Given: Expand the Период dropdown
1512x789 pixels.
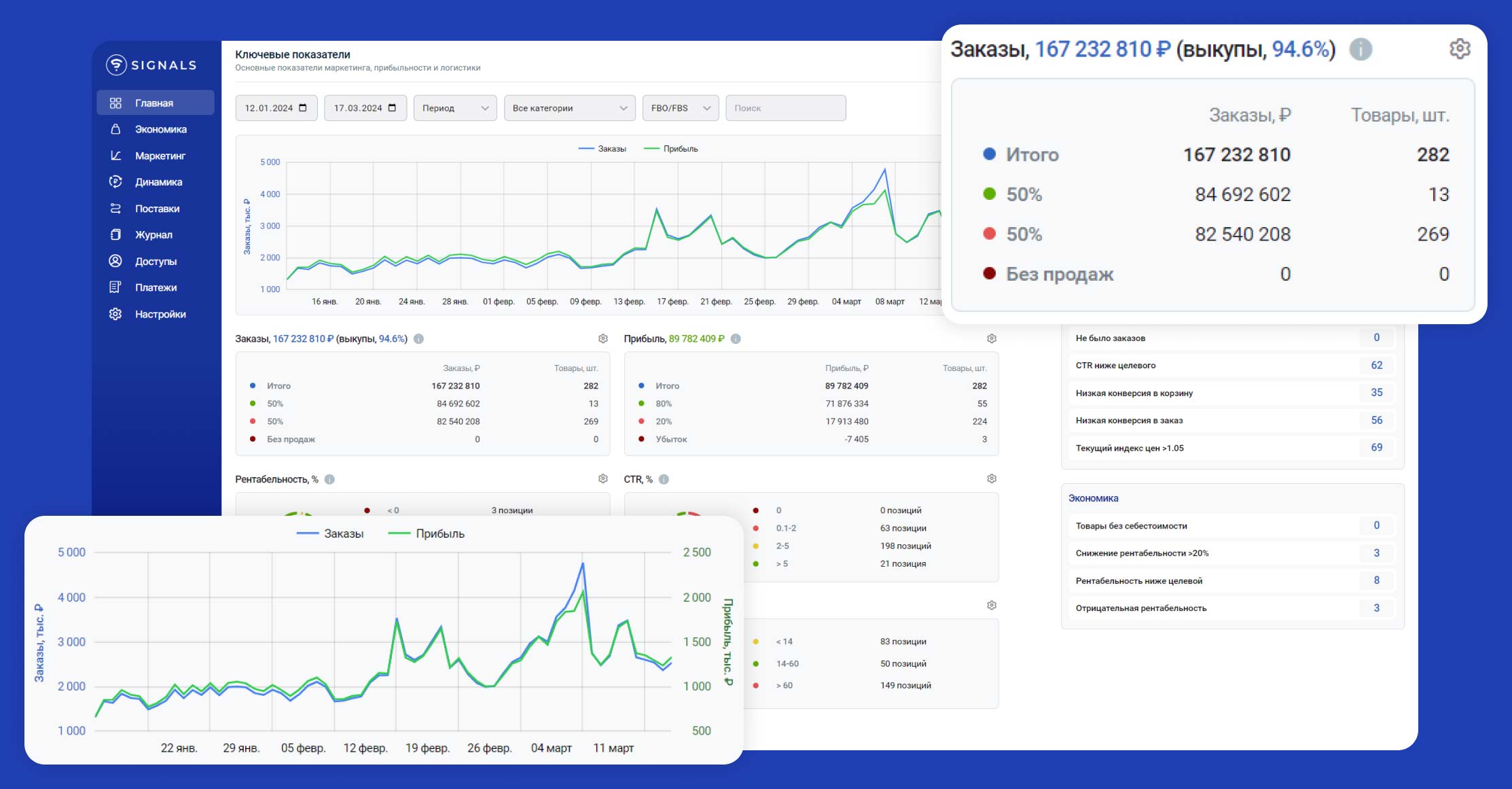Looking at the screenshot, I should 455,108.
